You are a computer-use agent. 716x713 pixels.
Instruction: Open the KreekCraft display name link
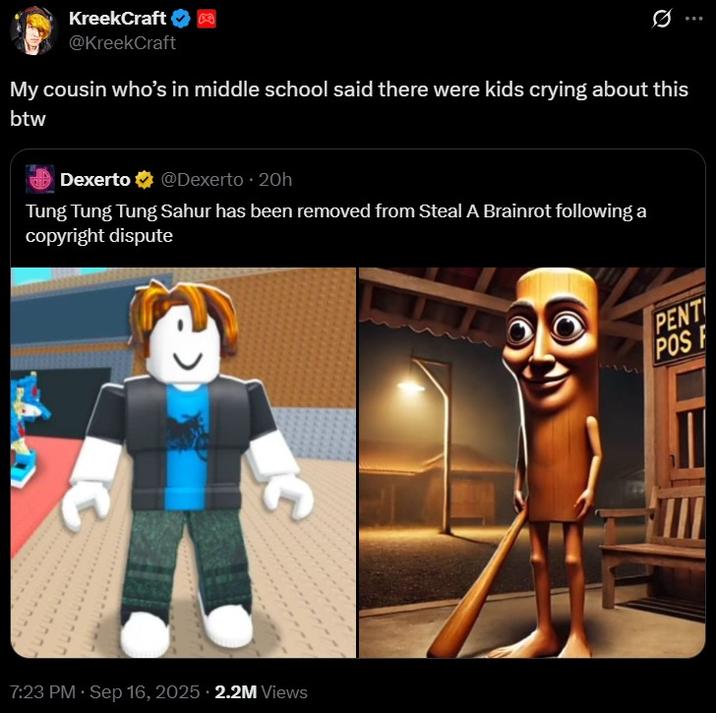(x=117, y=19)
